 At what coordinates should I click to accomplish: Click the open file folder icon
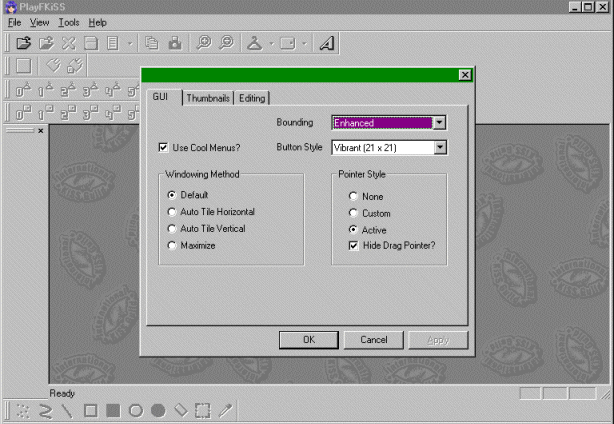click(x=23, y=43)
